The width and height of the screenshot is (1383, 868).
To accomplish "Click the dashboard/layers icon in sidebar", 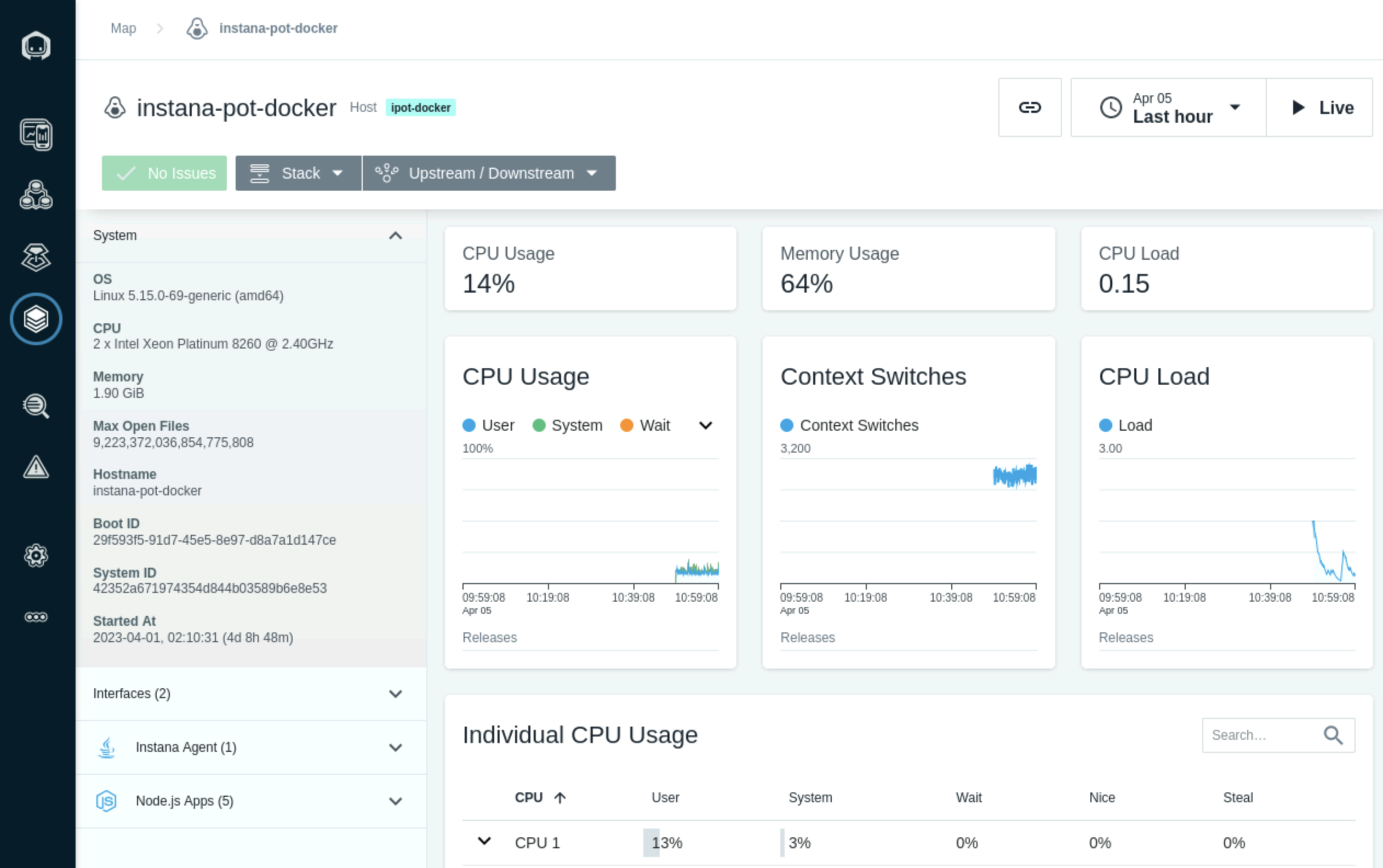I will (x=37, y=318).
